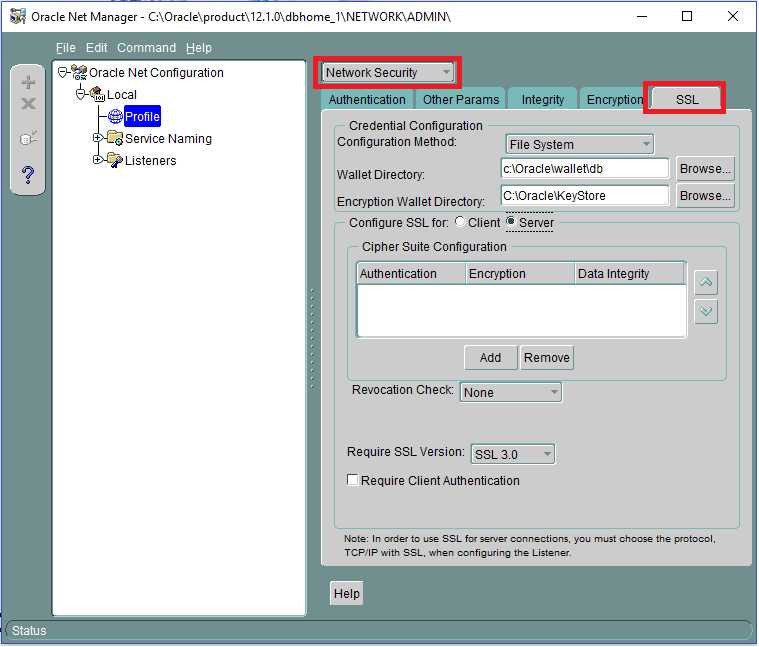Open the File menu

(x=66, y=47)
